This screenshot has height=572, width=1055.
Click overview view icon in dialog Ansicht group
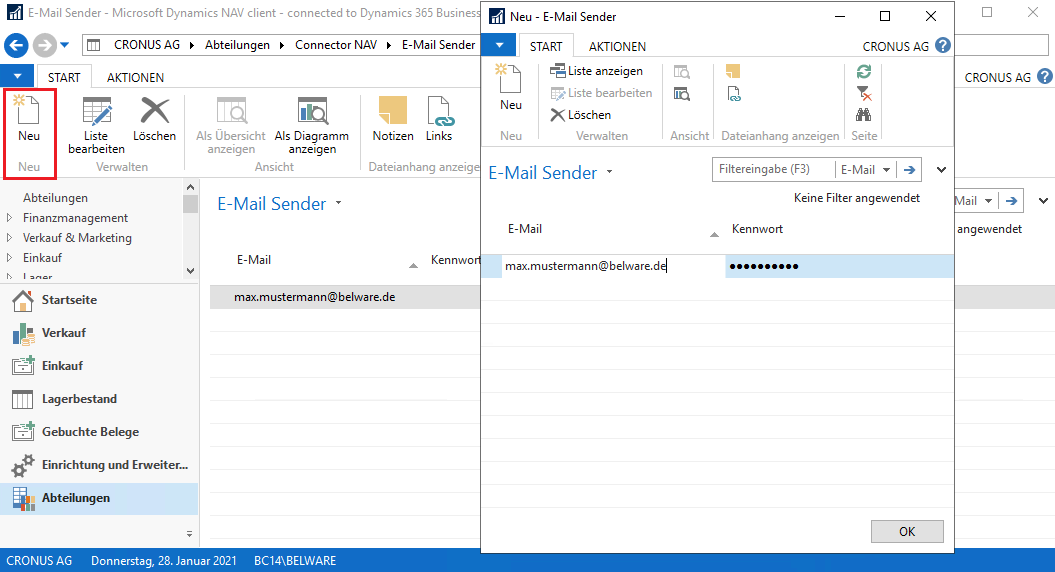682,71
